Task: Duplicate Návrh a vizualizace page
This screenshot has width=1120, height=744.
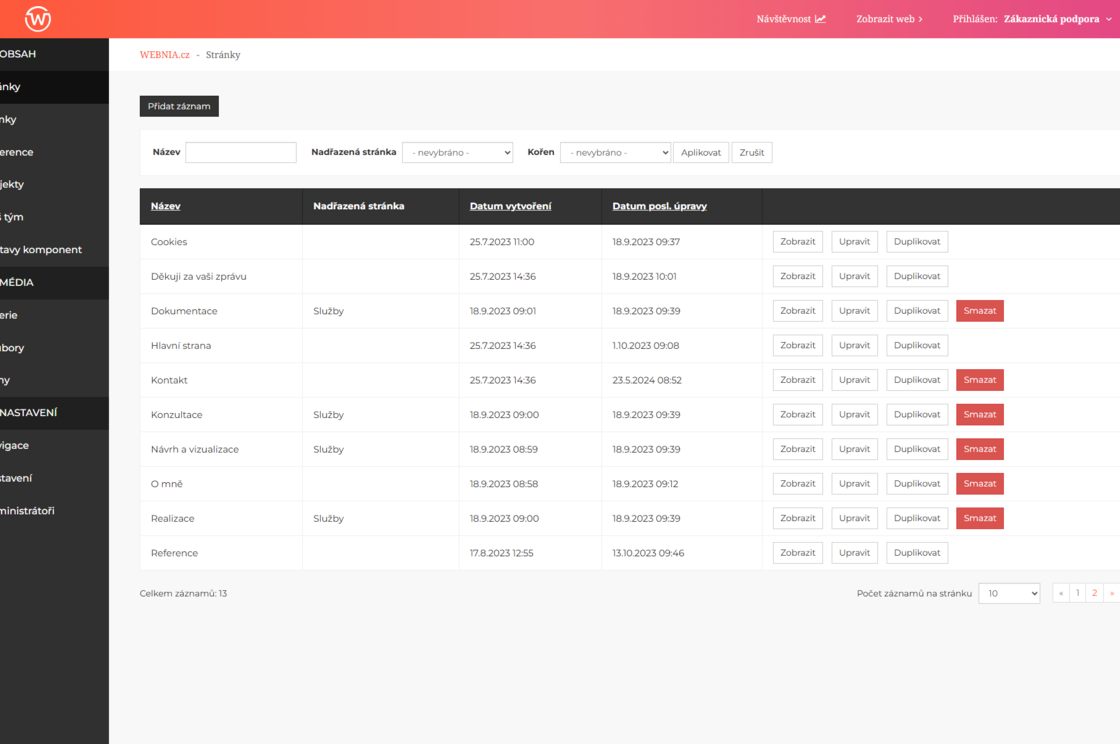Action: [x=916, y=449]
